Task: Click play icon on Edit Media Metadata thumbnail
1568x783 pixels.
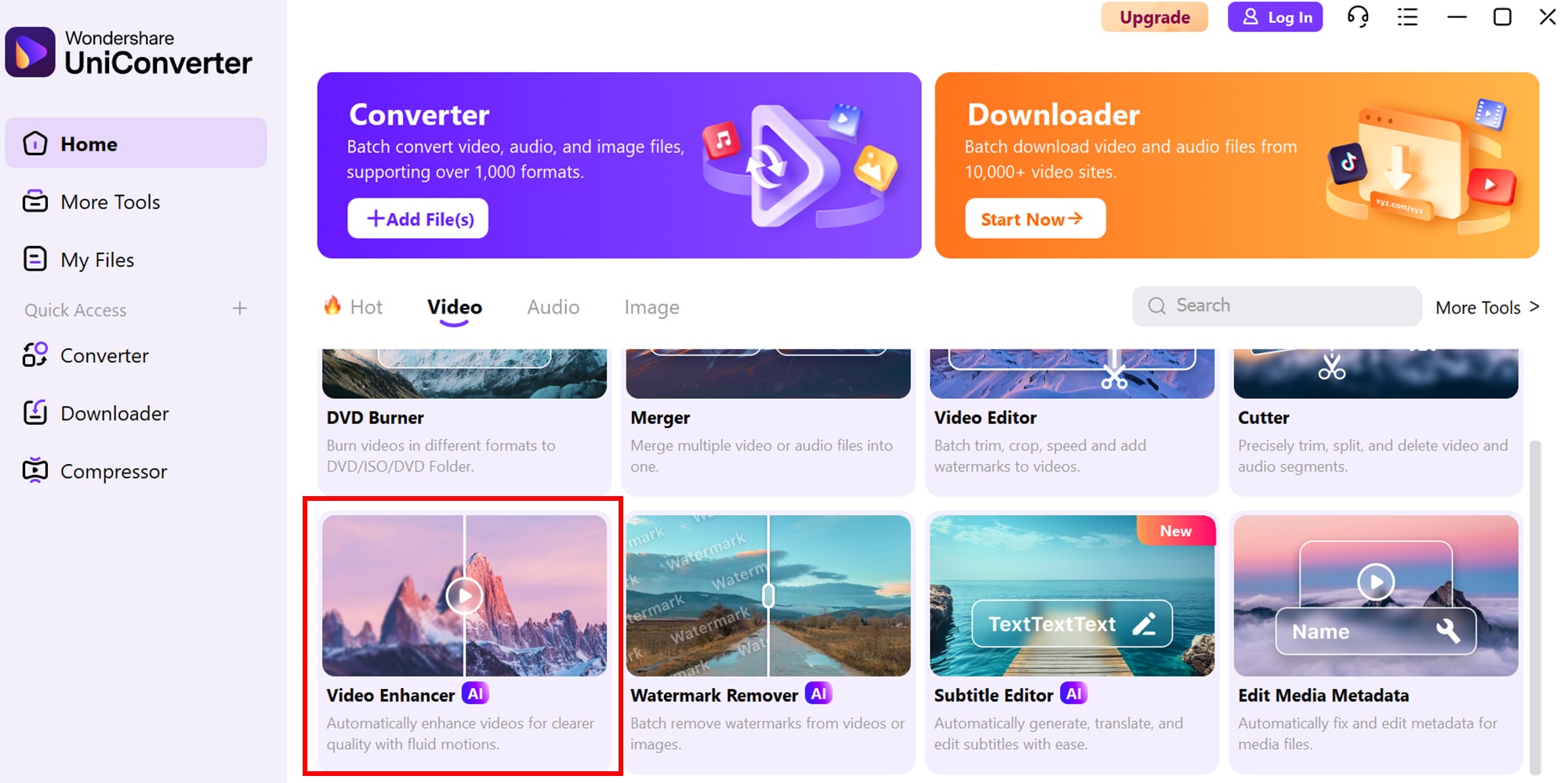Action: [x=1376, y=582]
